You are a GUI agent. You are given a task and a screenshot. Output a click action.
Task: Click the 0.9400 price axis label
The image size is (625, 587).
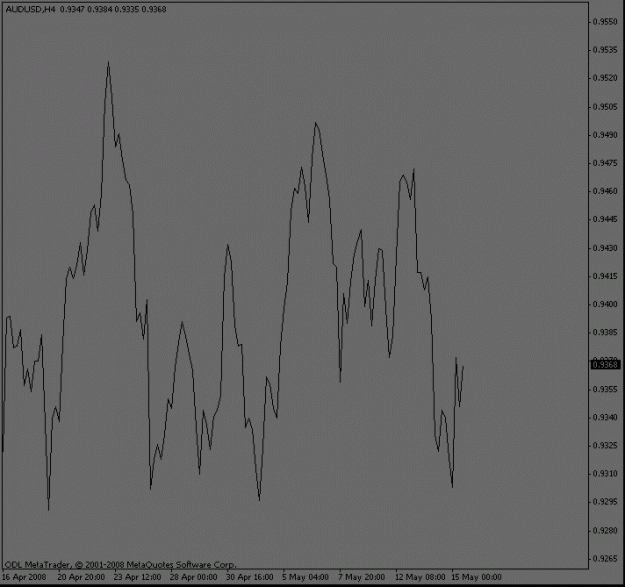[x=605, y=304]
